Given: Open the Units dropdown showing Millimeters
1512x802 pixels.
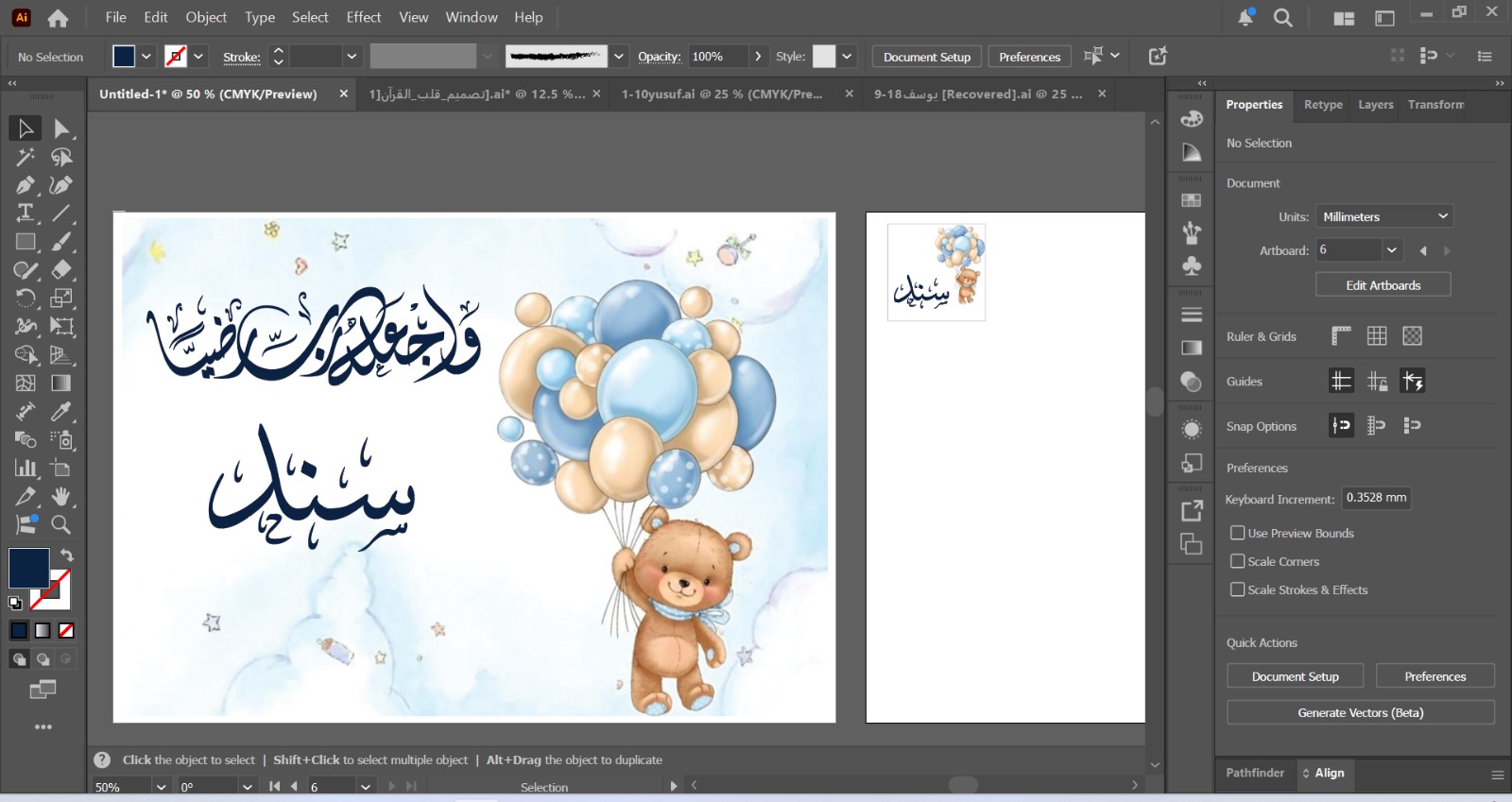Looking at the screenshot, I should pos(1383,216).
